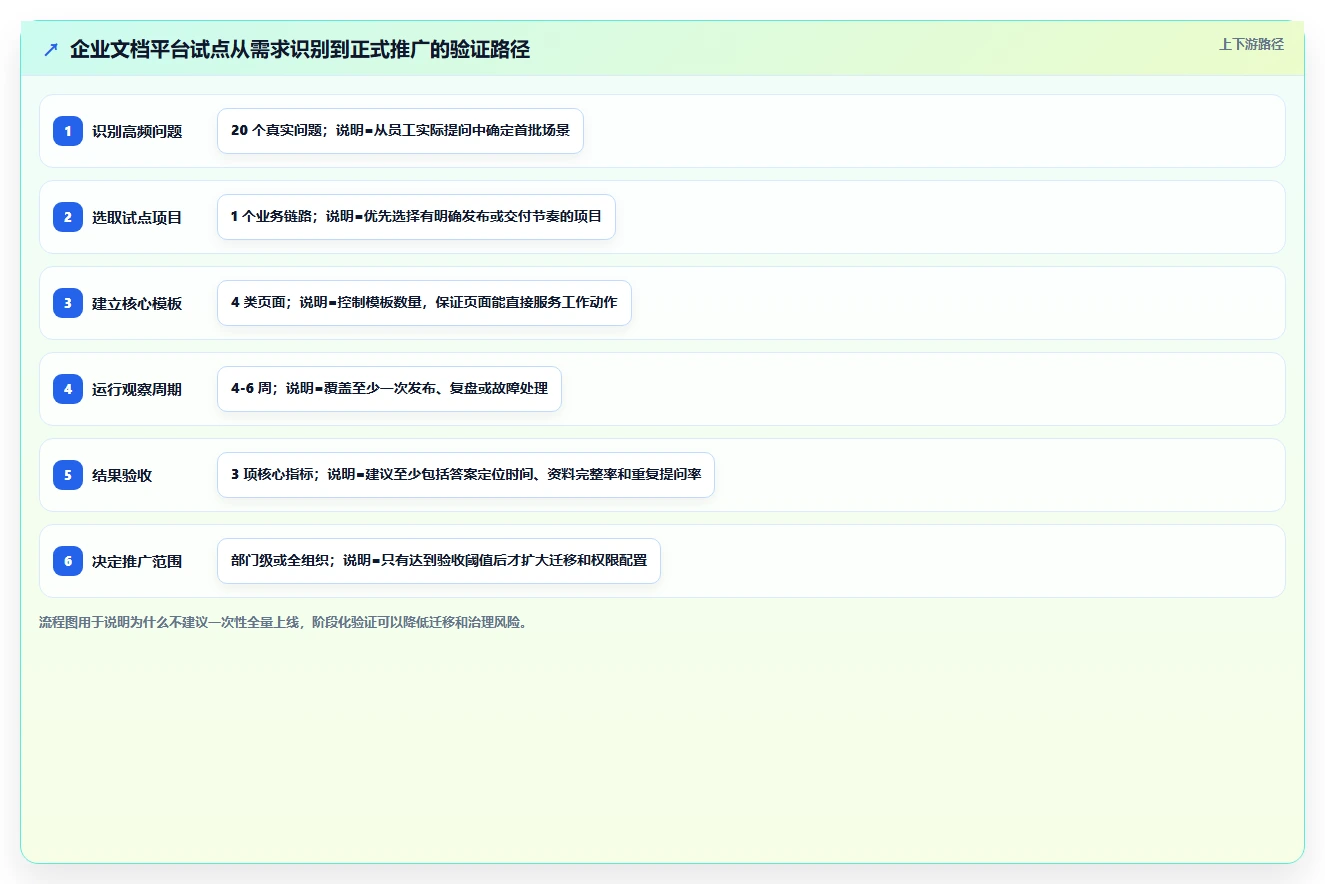Screen dimensions: 1325x884
Task: Select step number 3 badge
Action: pos(68,303)
